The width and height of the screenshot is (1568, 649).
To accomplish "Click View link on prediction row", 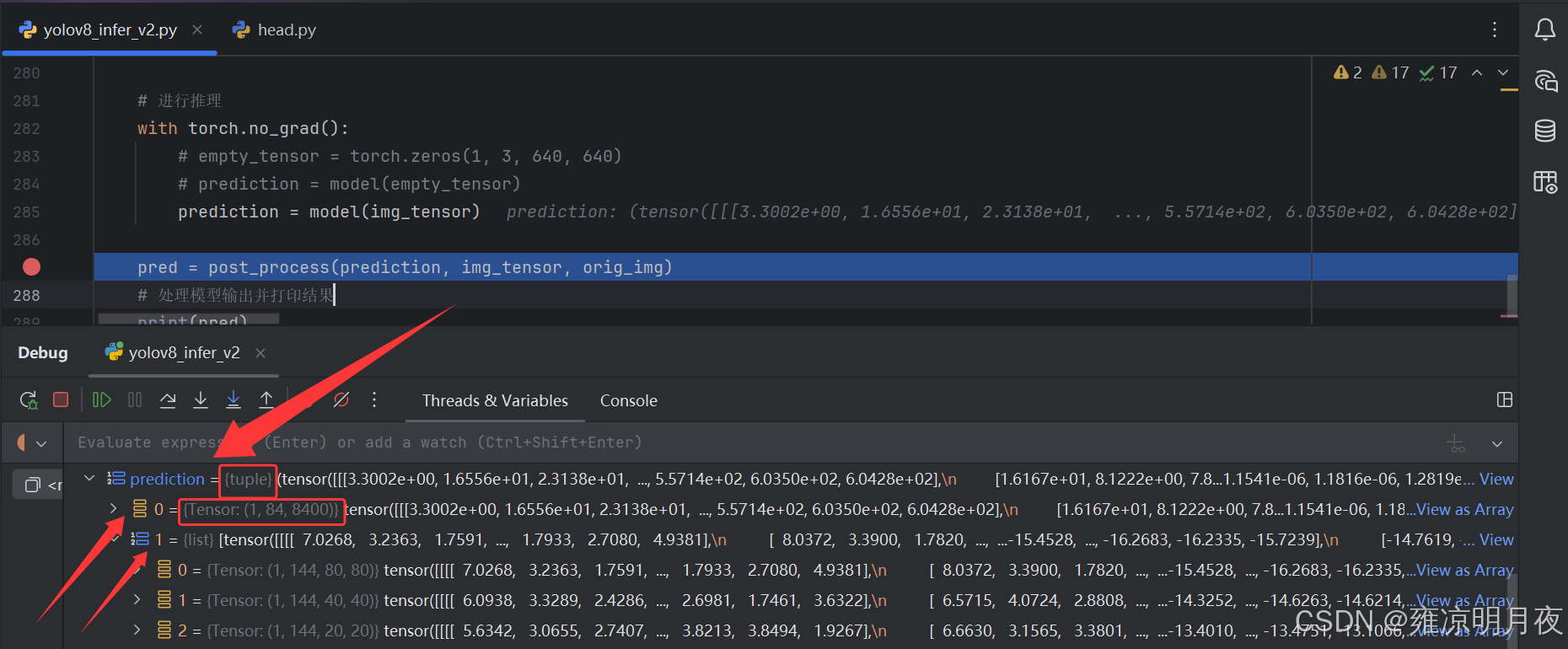I will (1496, 479).
